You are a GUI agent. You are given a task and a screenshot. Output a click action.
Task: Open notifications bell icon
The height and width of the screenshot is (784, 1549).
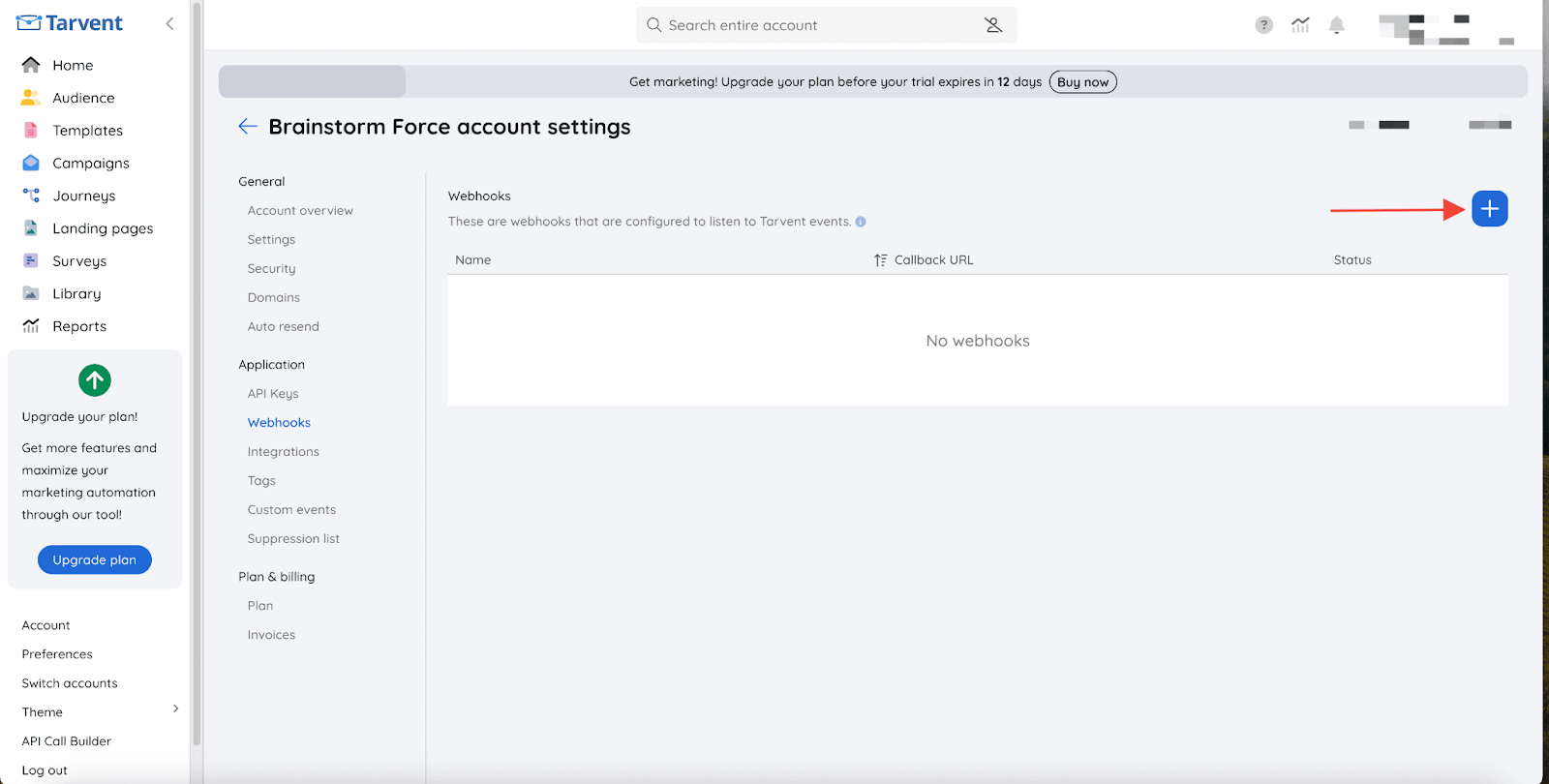click(1337, 25)
